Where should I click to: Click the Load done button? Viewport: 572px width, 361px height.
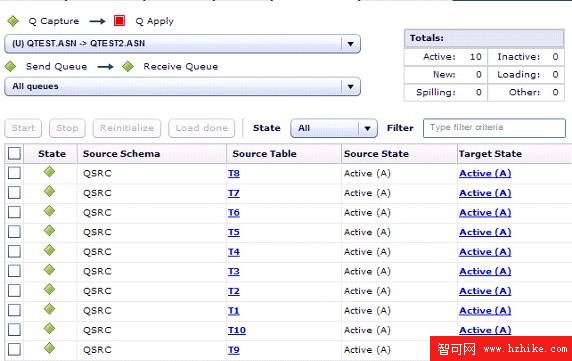tap(201, 128)
